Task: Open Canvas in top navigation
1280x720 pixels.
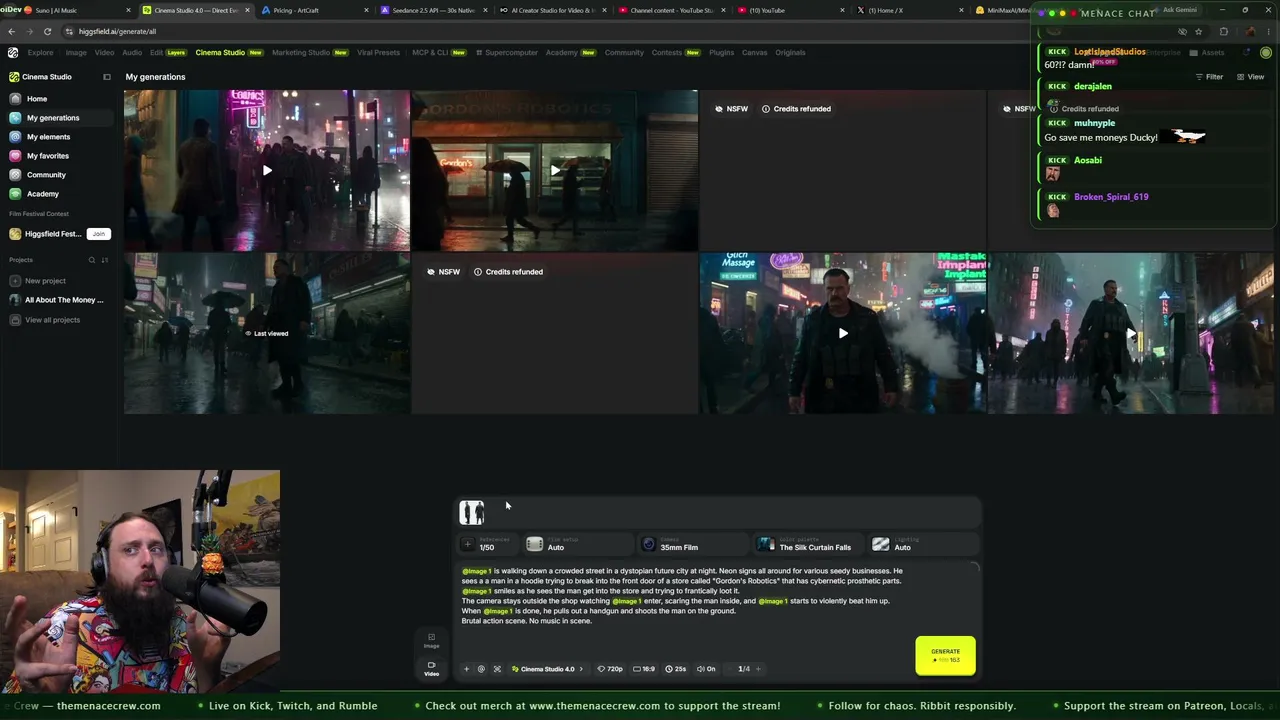Action: tap(754, 53)
